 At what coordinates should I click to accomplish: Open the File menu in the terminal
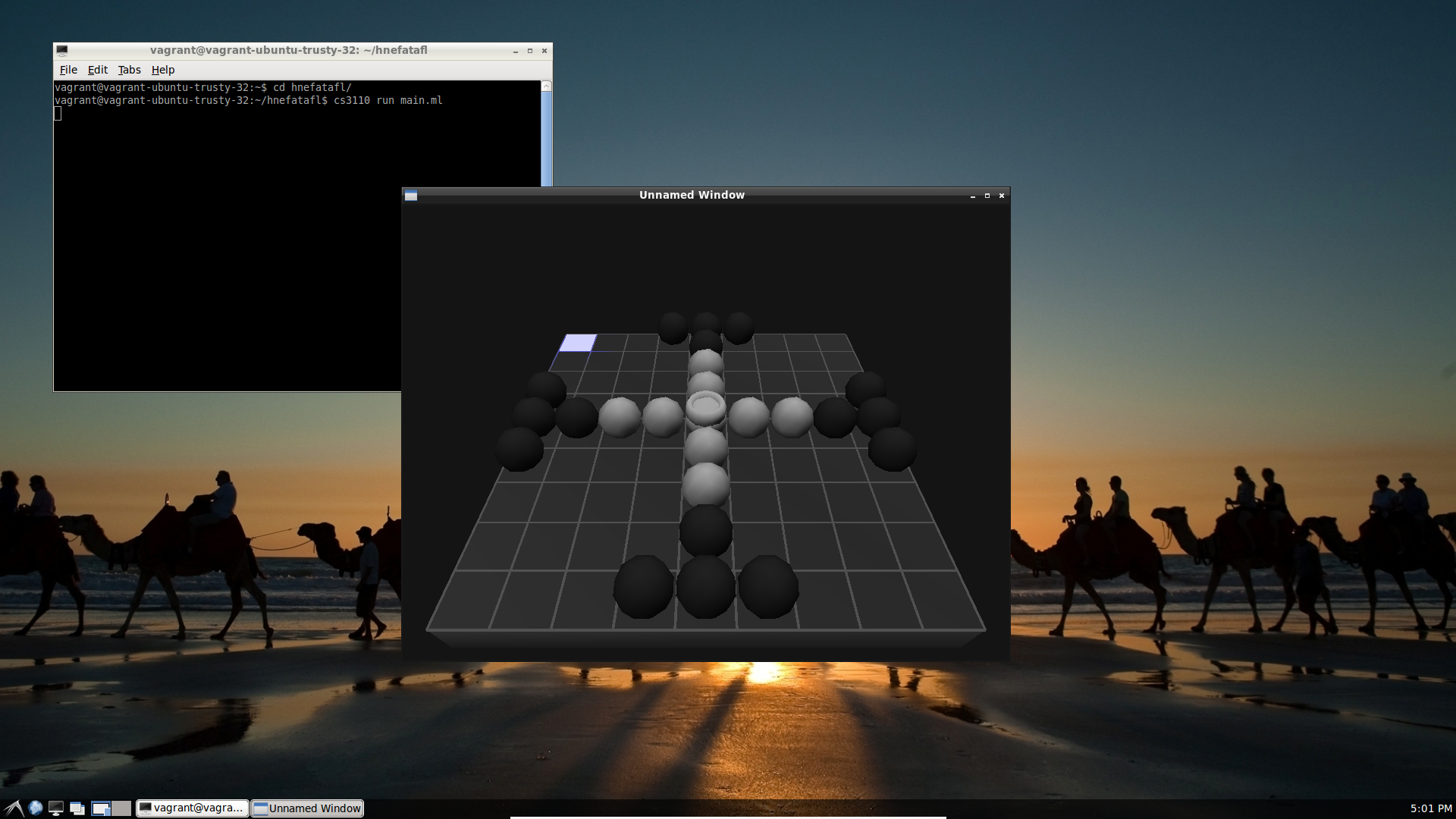[x=68, y=70]
